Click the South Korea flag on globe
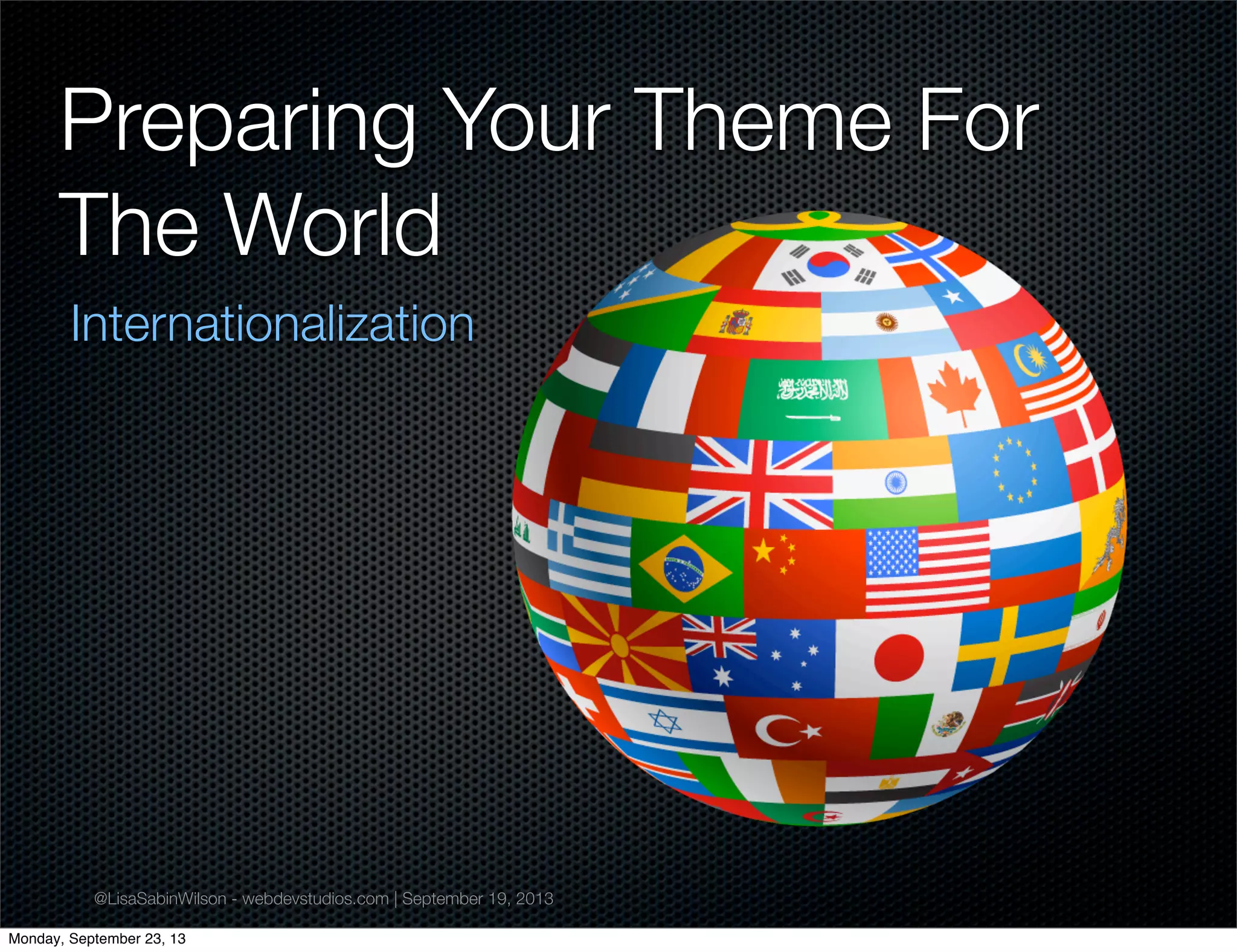Image resolution: width=1237 pixels, height=952 pixels. 829,265
